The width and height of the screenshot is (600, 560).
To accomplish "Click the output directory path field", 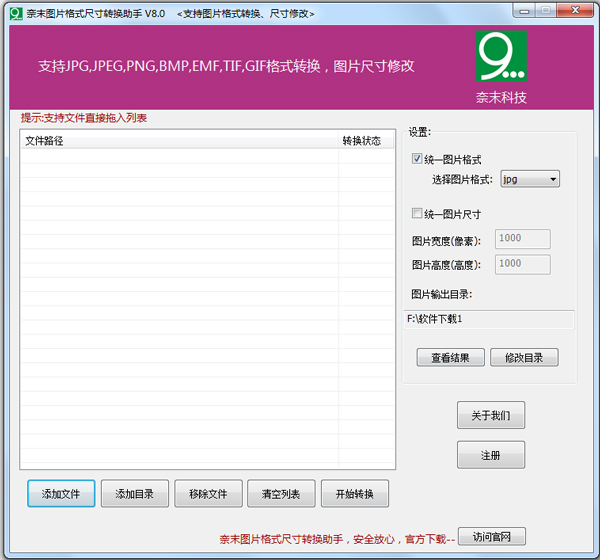I will click(x=488, y=319).
